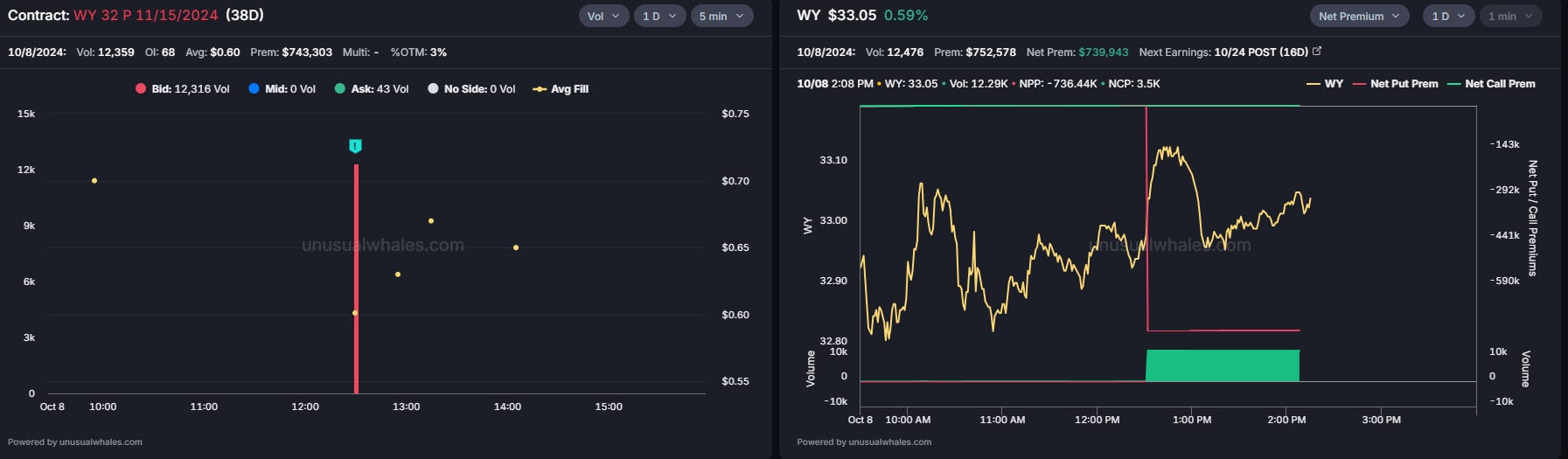The width and height of the screenshot is (1568, 459).
Task: Click the WY 32 P 11/15/2024 contract link
Action: 146,15
